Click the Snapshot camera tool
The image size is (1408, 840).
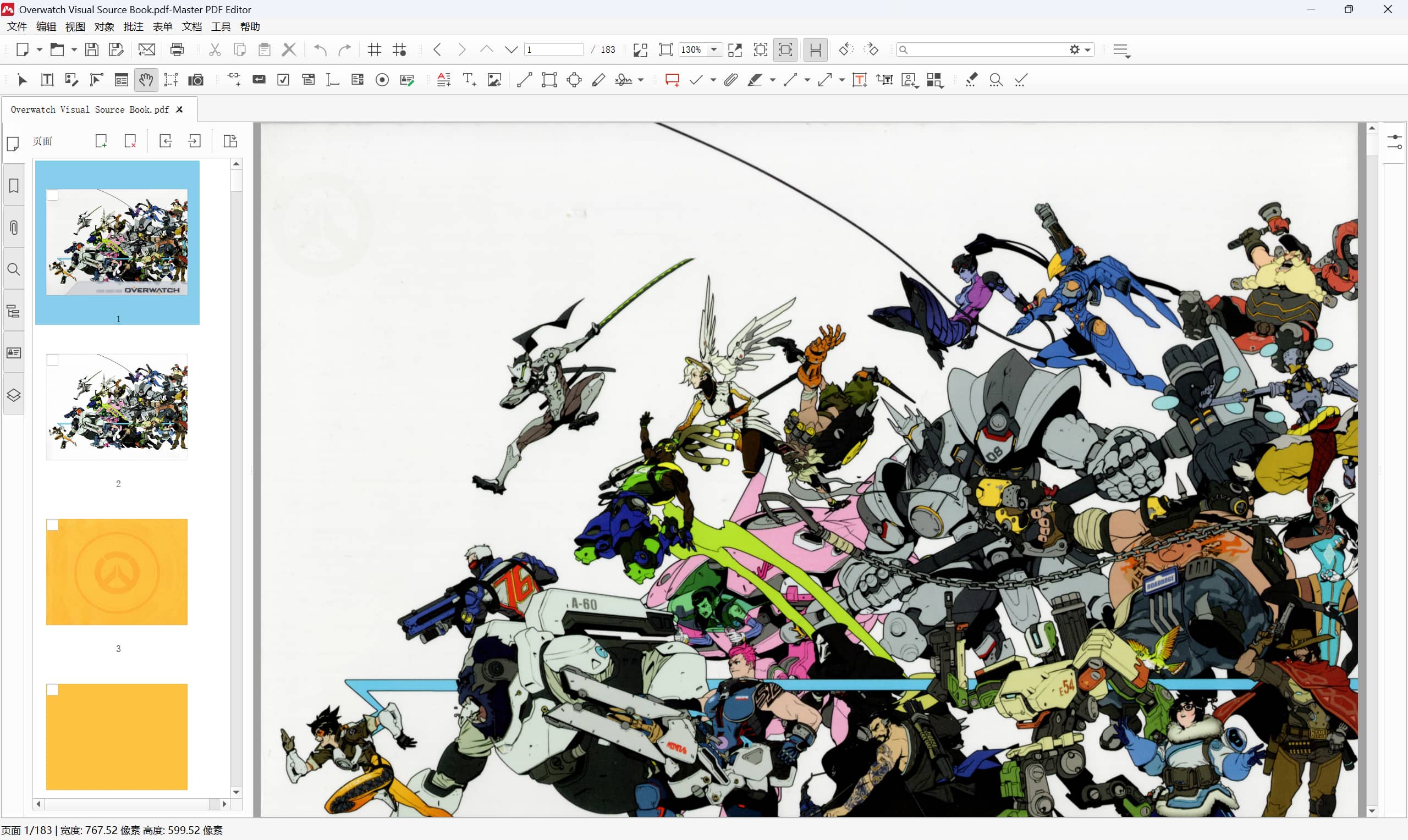195,80
